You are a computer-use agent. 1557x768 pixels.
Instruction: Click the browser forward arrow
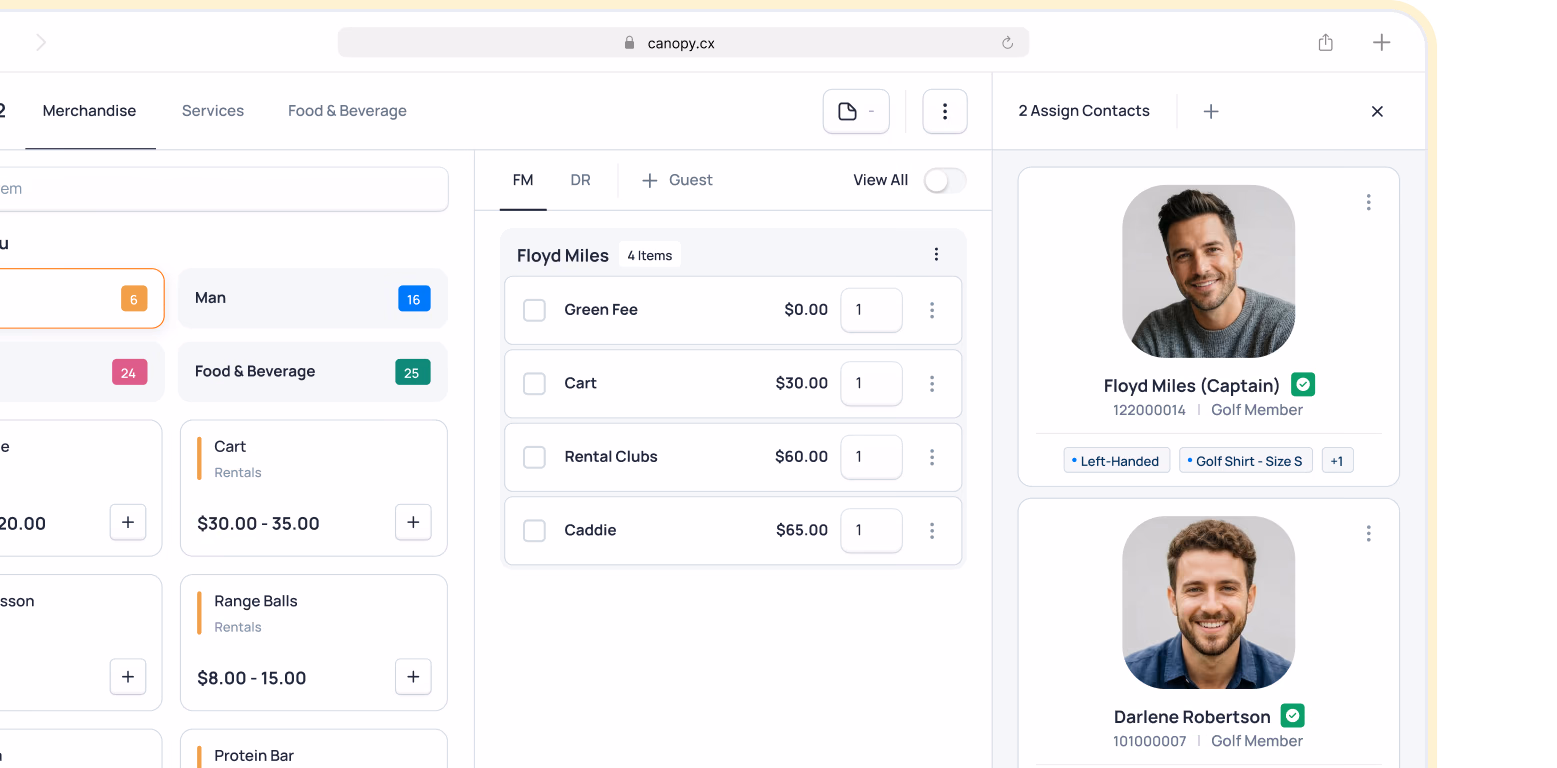[41, 42]
